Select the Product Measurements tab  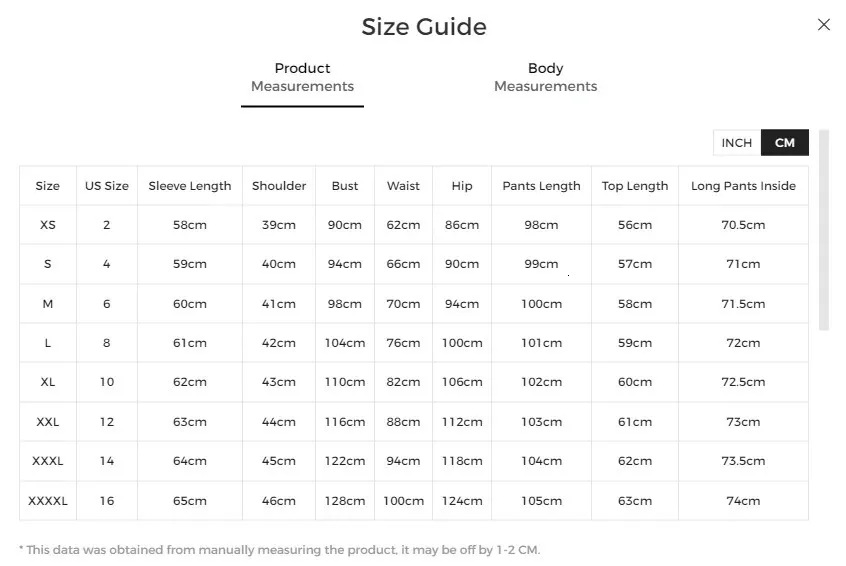(x=302, y=77)
